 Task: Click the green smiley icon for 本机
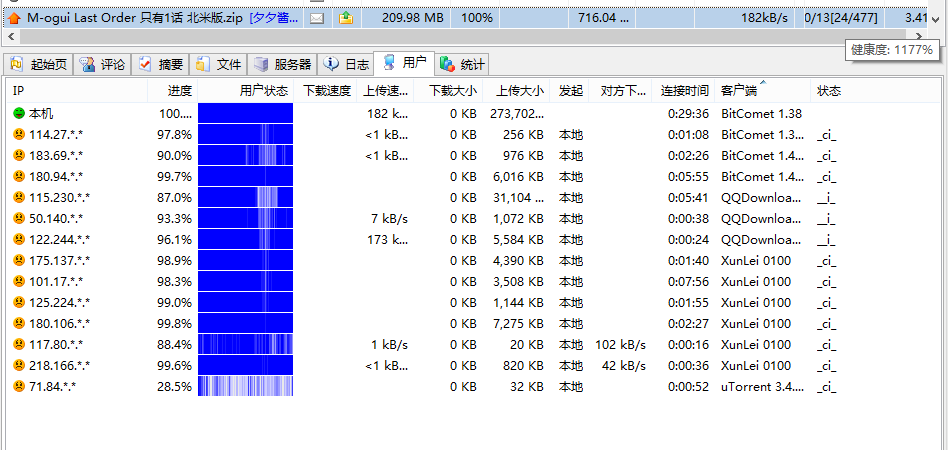[19, 114]
